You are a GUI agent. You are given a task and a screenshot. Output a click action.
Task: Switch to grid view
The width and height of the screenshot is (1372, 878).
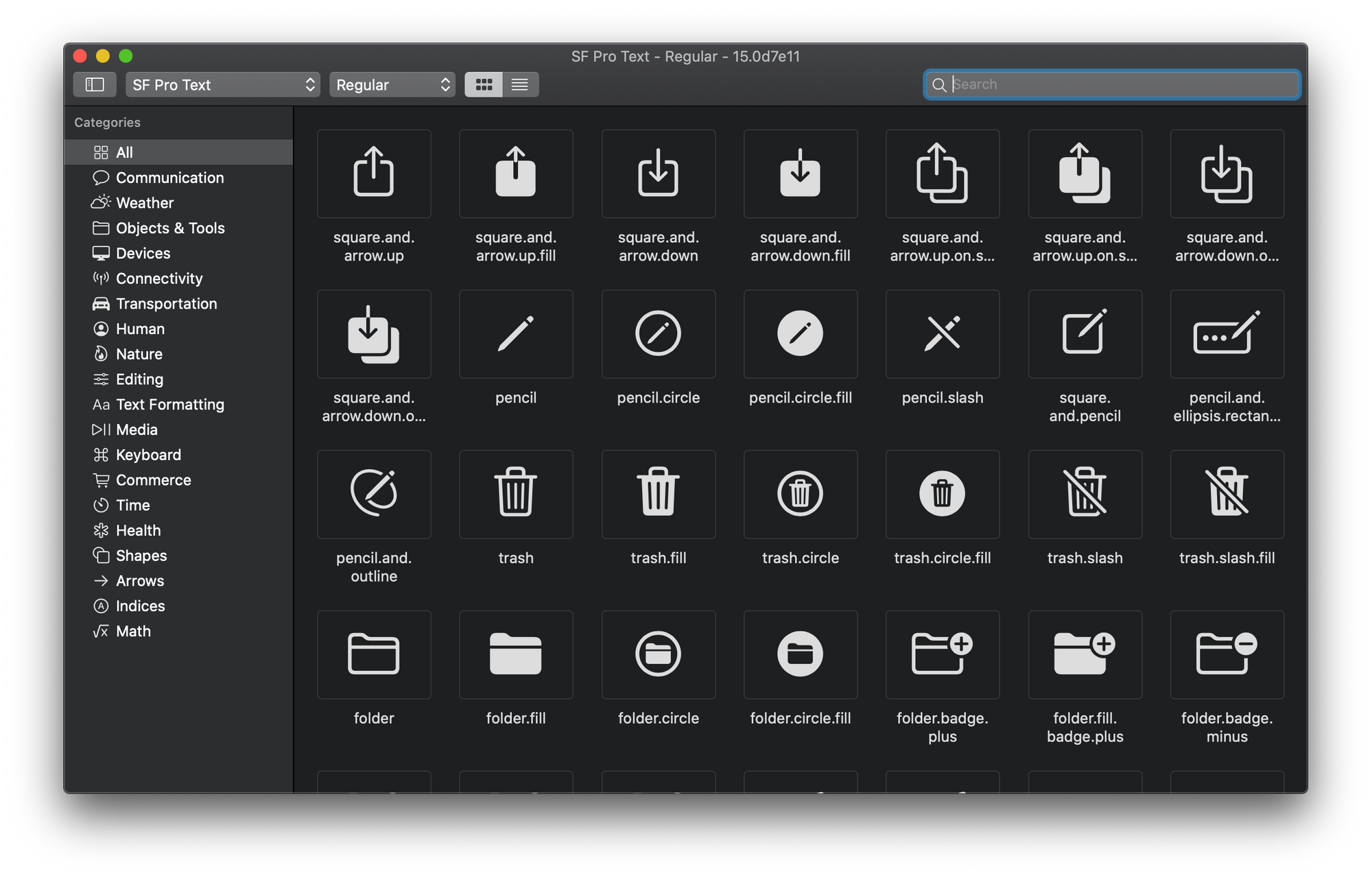click(484, 84)
